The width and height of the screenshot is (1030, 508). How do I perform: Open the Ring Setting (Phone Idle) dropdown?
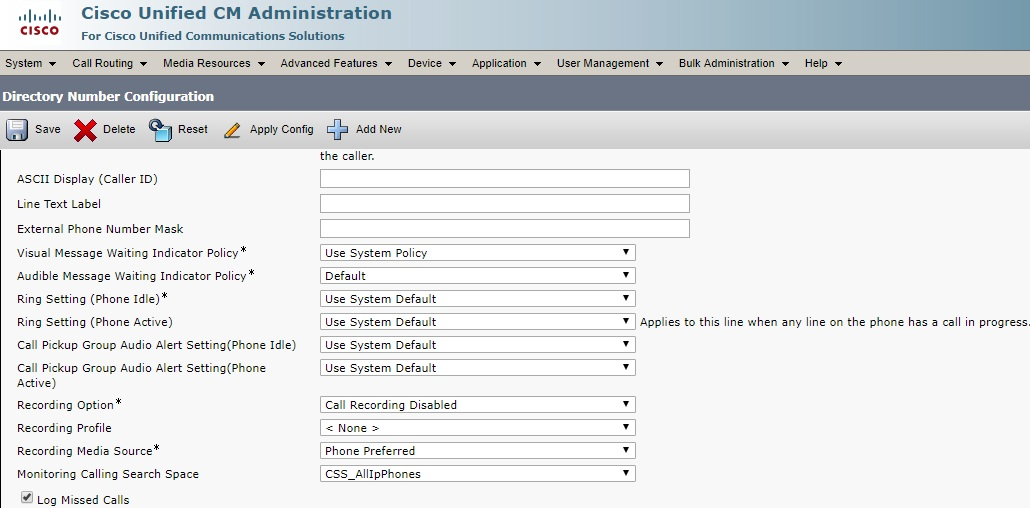coord(477,299)
